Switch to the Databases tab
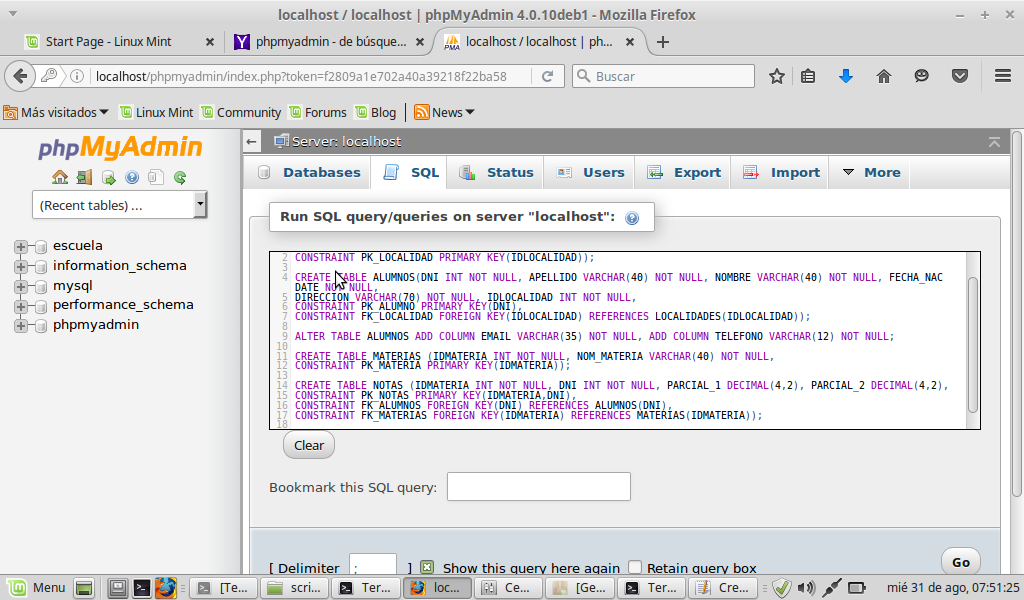 [x=309, y=172]
